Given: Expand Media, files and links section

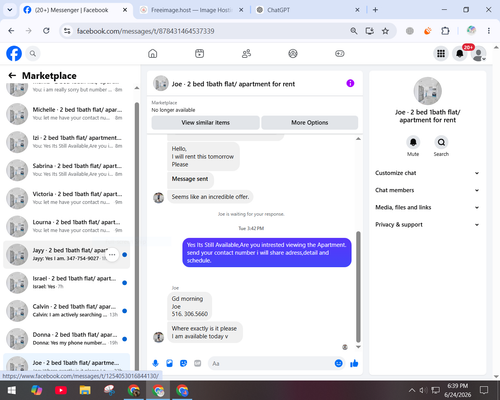Looking at the screenshot, I should click(427, 207).
